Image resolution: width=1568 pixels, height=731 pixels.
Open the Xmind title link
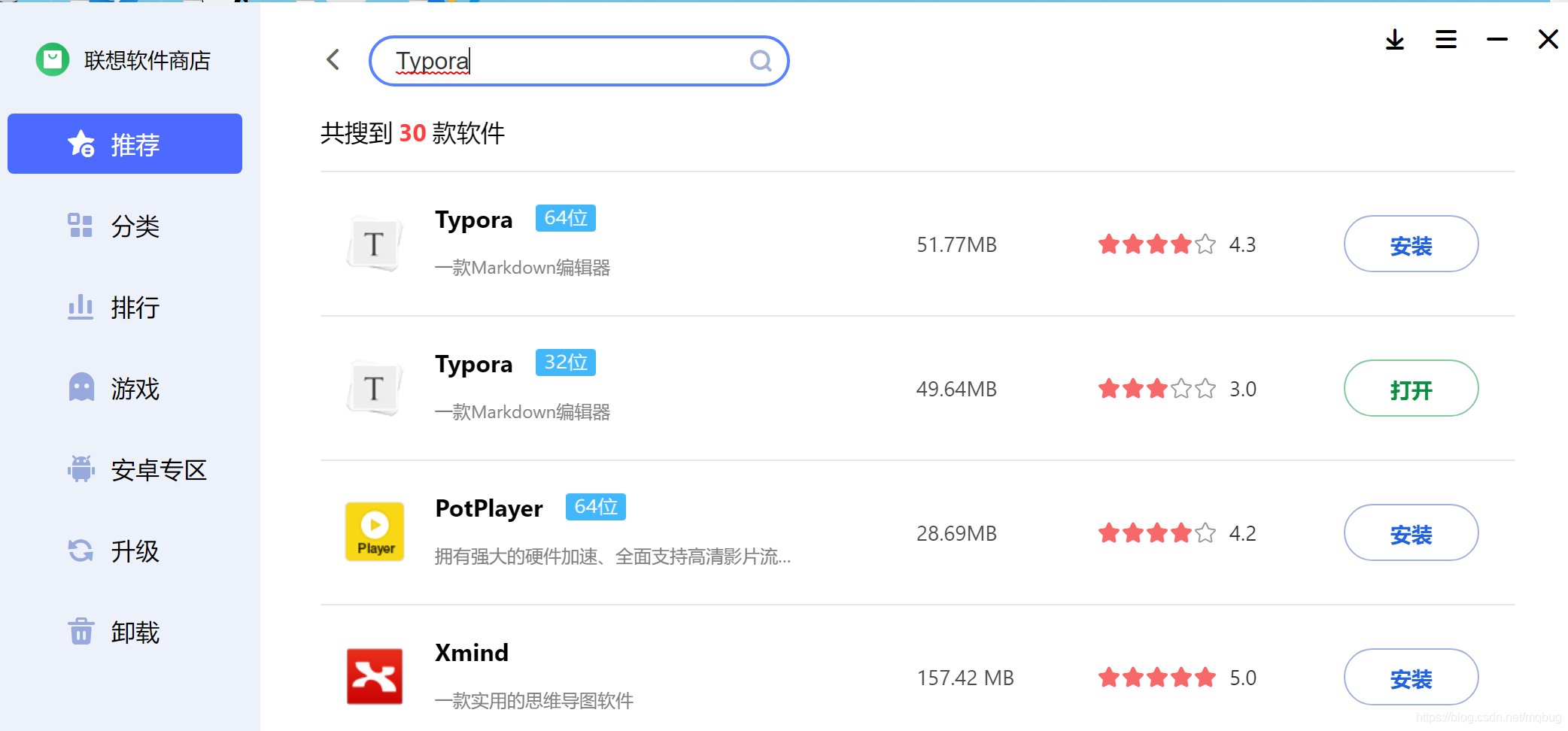coord(472,652)
